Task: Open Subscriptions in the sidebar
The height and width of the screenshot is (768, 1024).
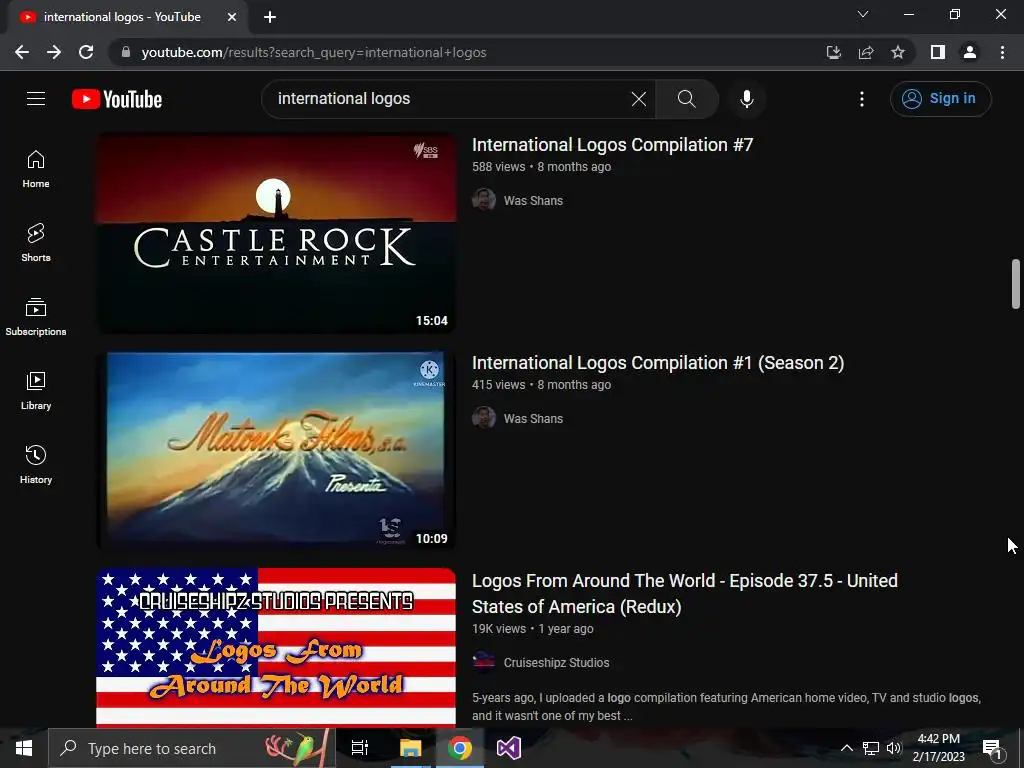Action: tap(36, 317)
